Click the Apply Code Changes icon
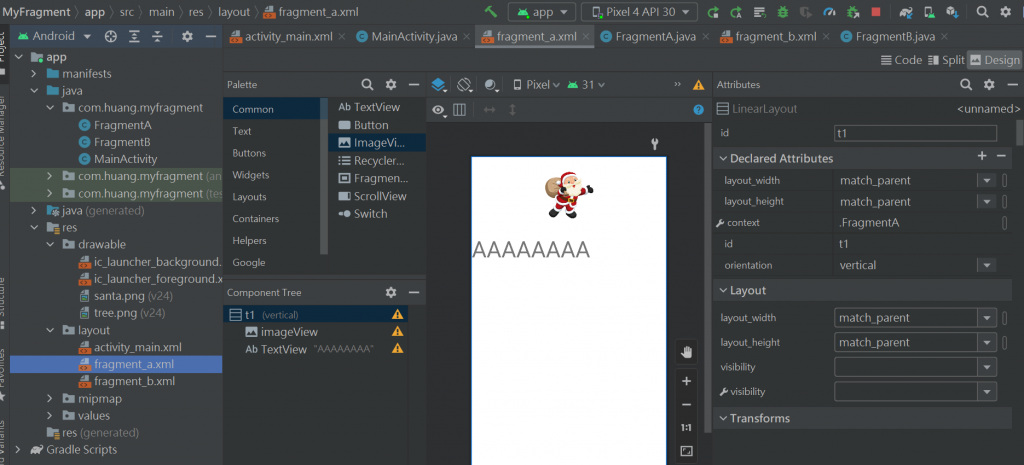The image size is (1024, 465). [x=736, y=12]
